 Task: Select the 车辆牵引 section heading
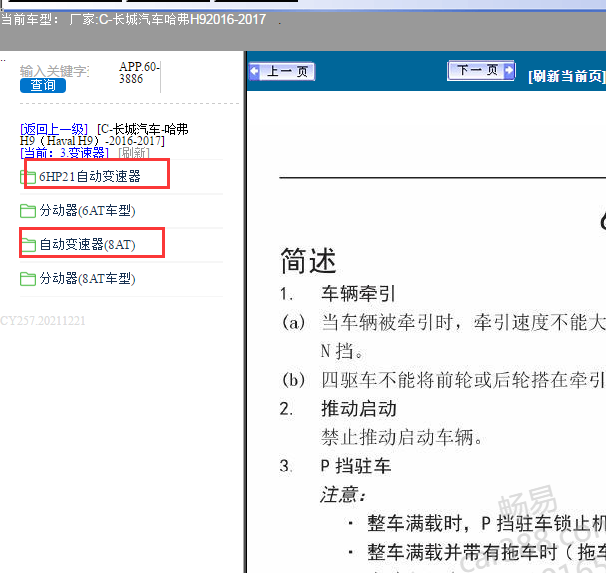pos(358,294)
